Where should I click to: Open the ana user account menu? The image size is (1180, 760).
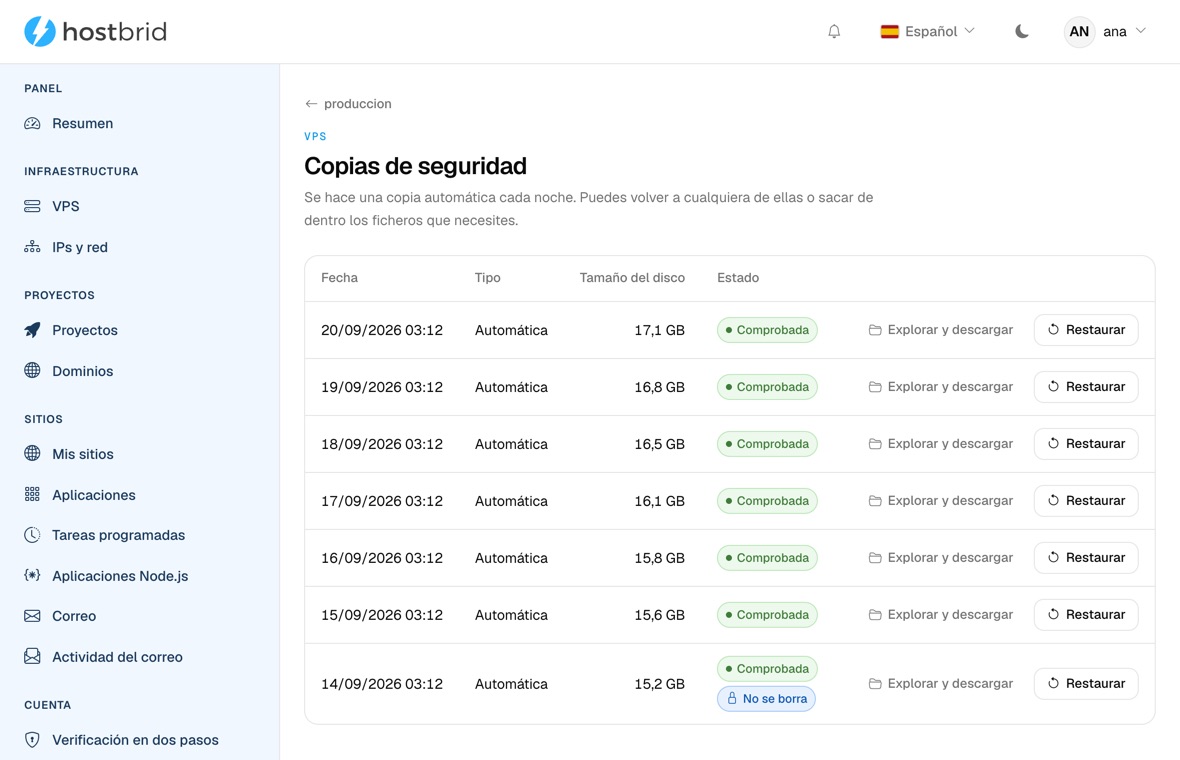[1105, 32]
